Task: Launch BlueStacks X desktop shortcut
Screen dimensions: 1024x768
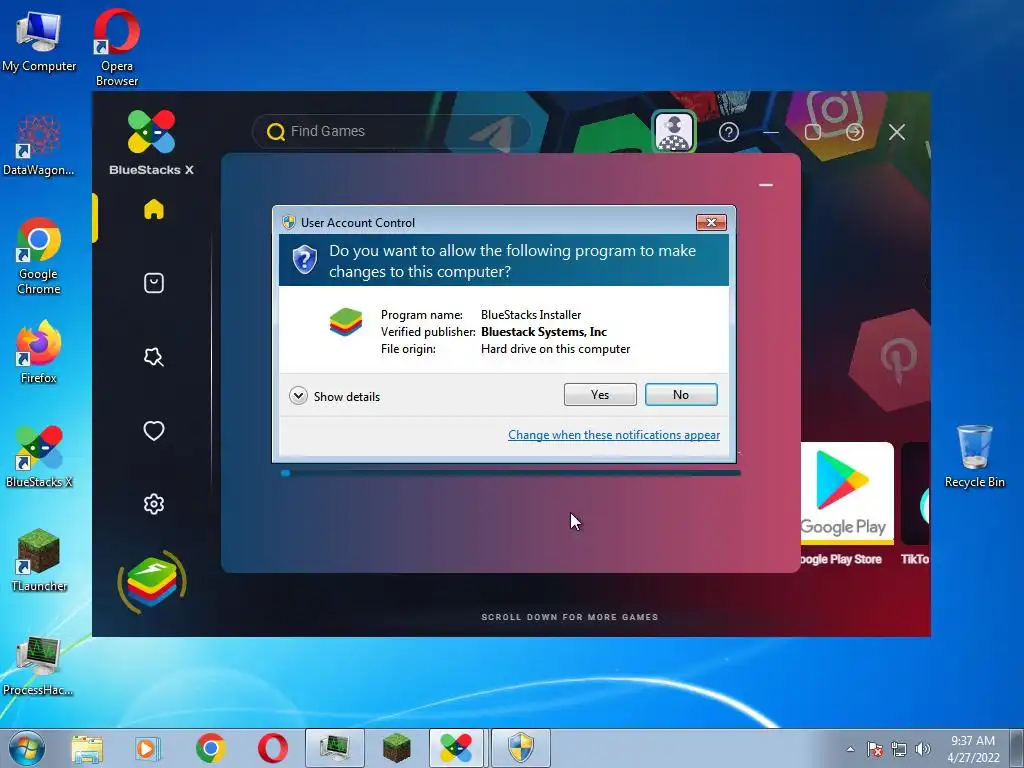Action: (x=39, y=456)
